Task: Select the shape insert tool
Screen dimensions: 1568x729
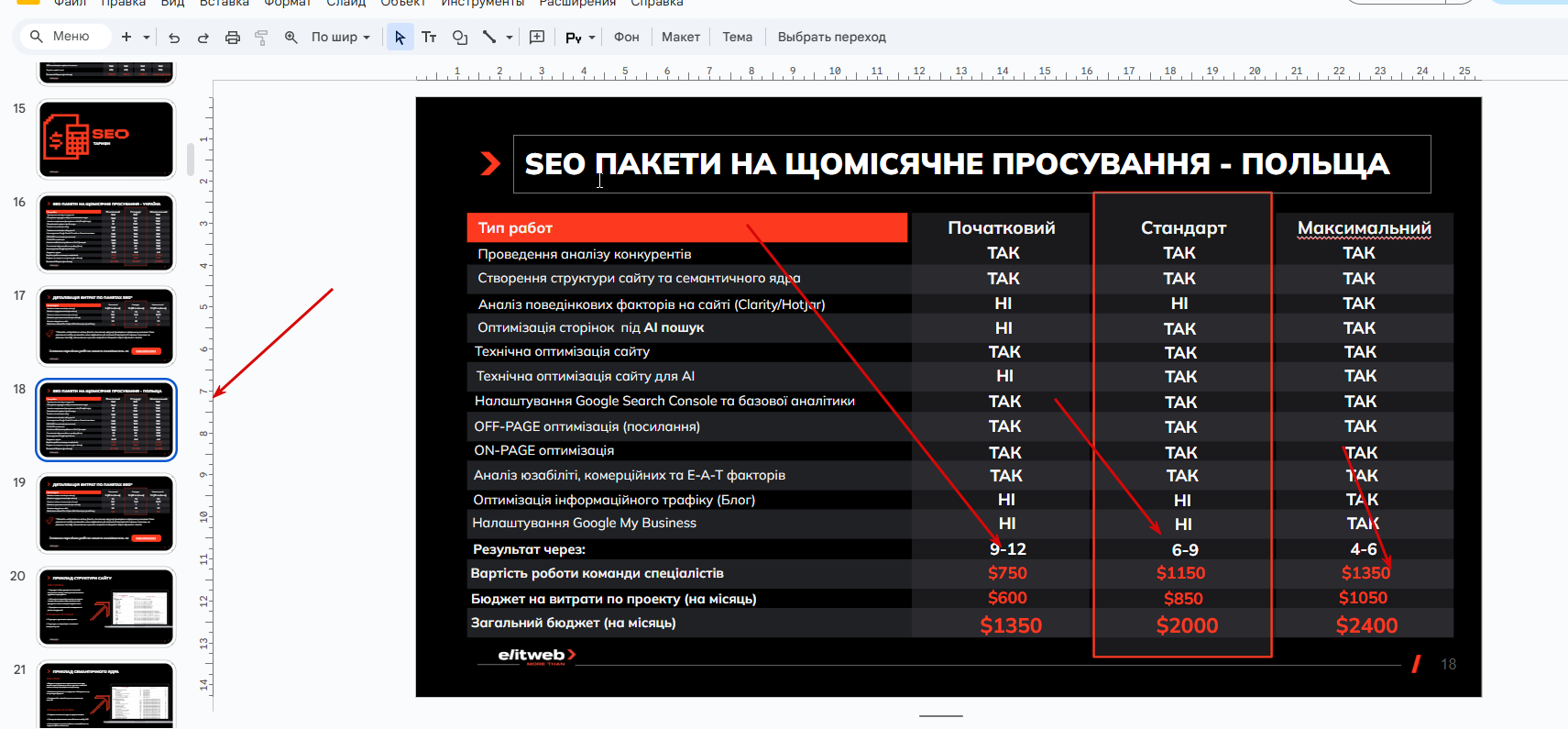Action: pyautogui.click(x=459, y=38)
